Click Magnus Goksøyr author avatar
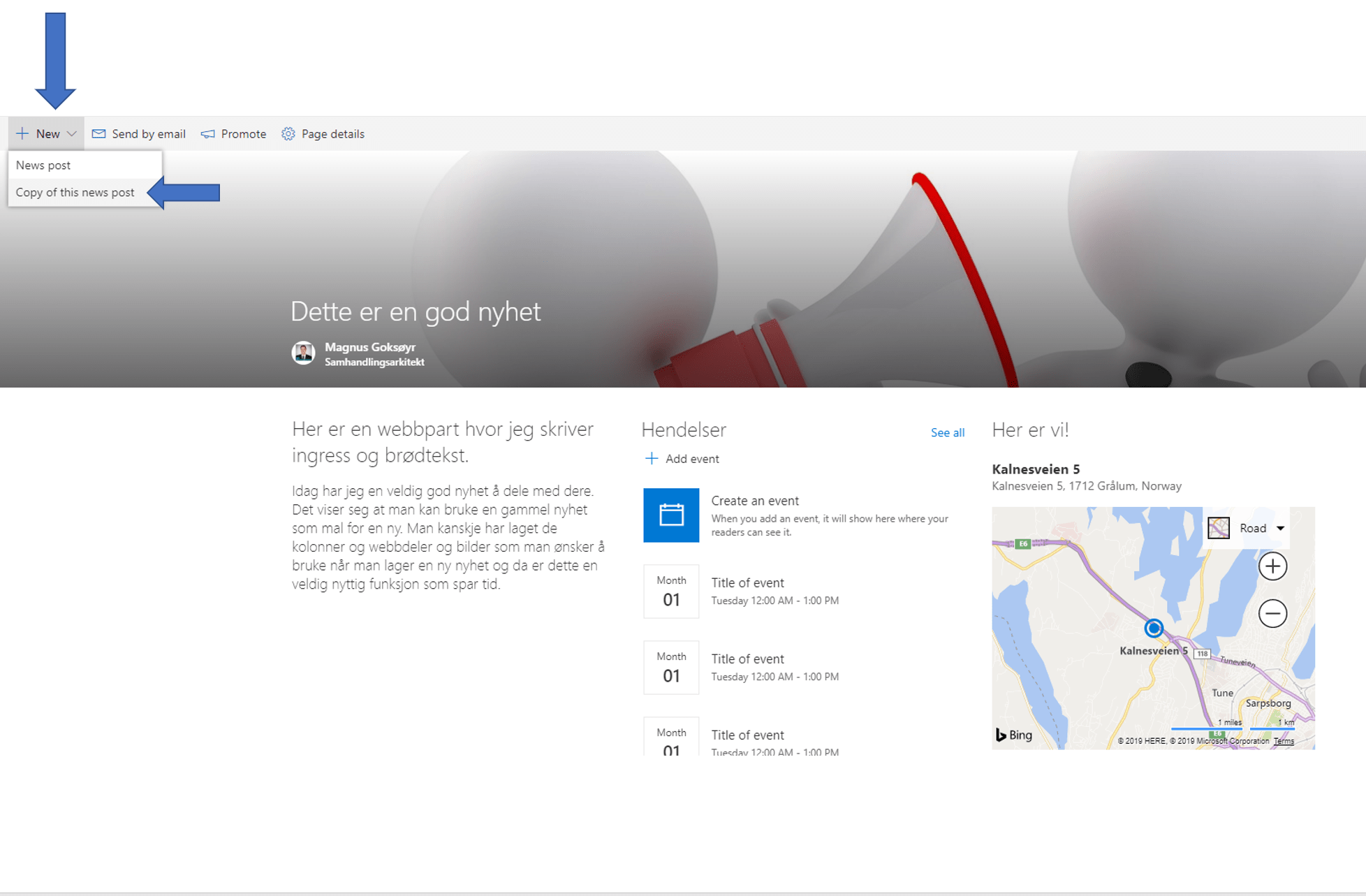This screenshot has height=896, width=1366. pyautogui.click(x=303, y=353)
